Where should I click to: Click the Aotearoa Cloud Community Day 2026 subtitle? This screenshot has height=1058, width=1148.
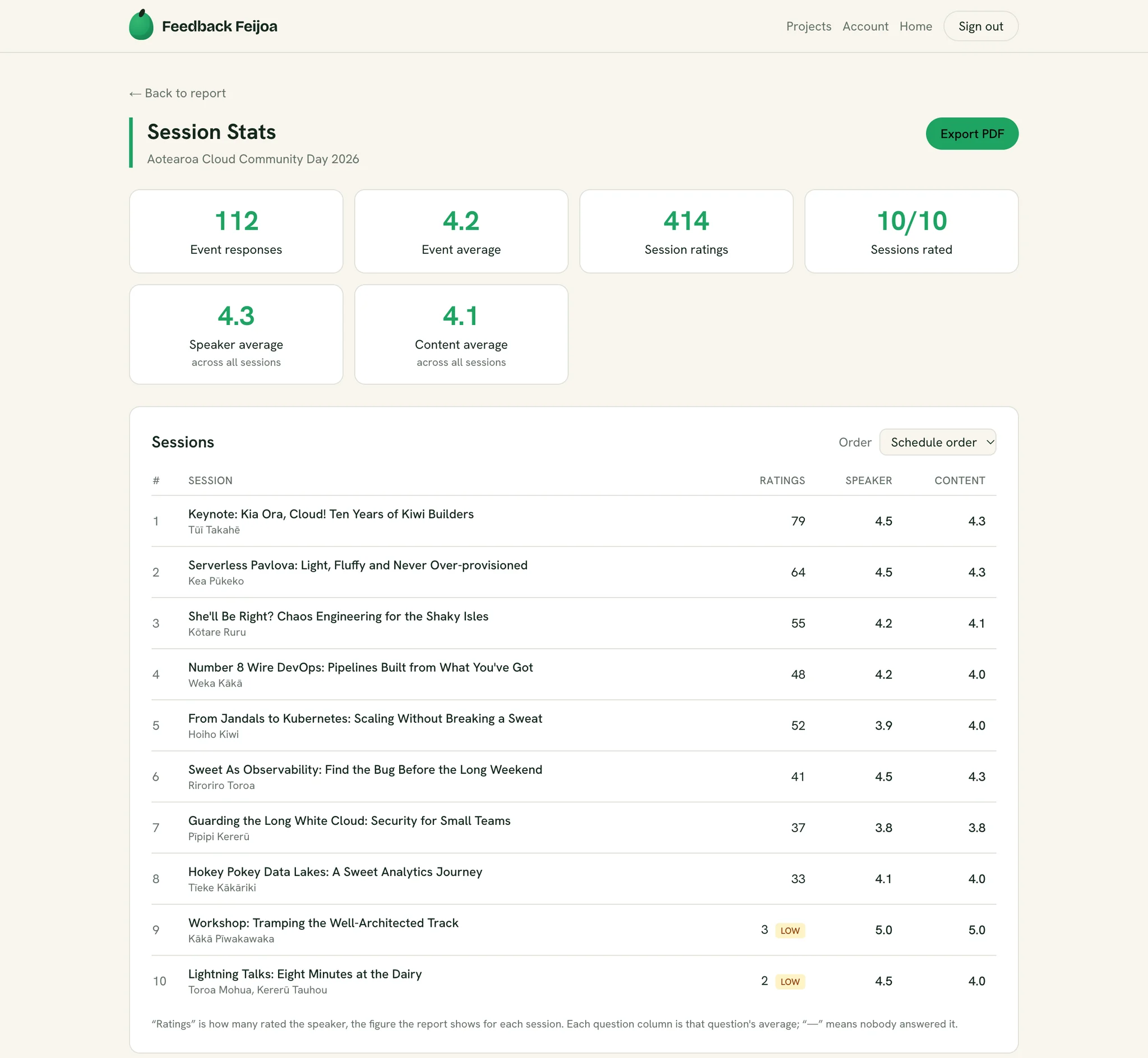(x=253, y=159)
